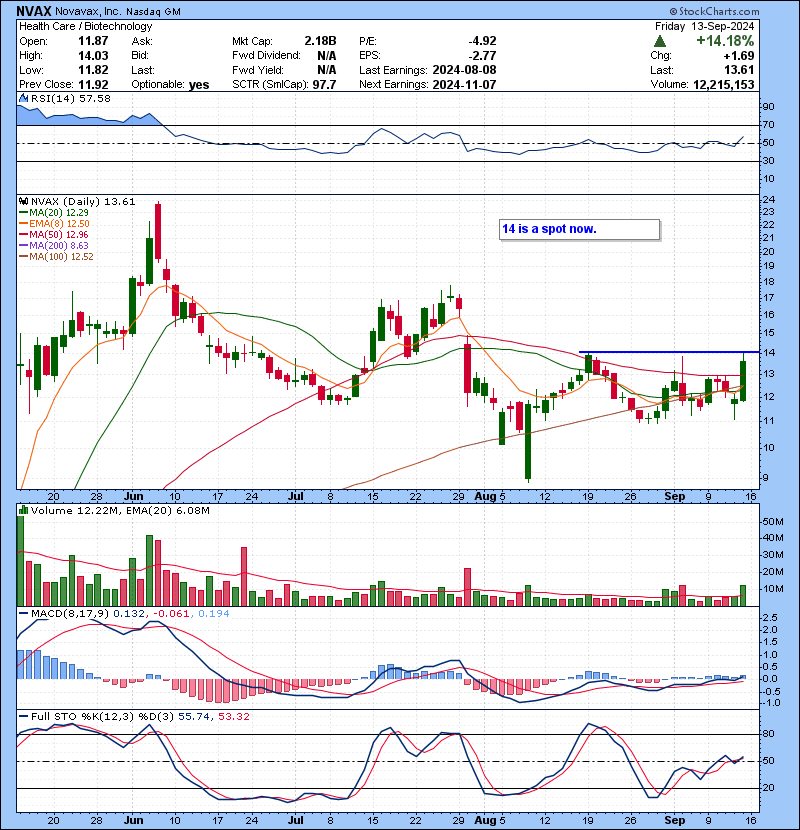Click the High value 14.03
Viewport: 800px width, 830px height.
[x=93, y=56]
